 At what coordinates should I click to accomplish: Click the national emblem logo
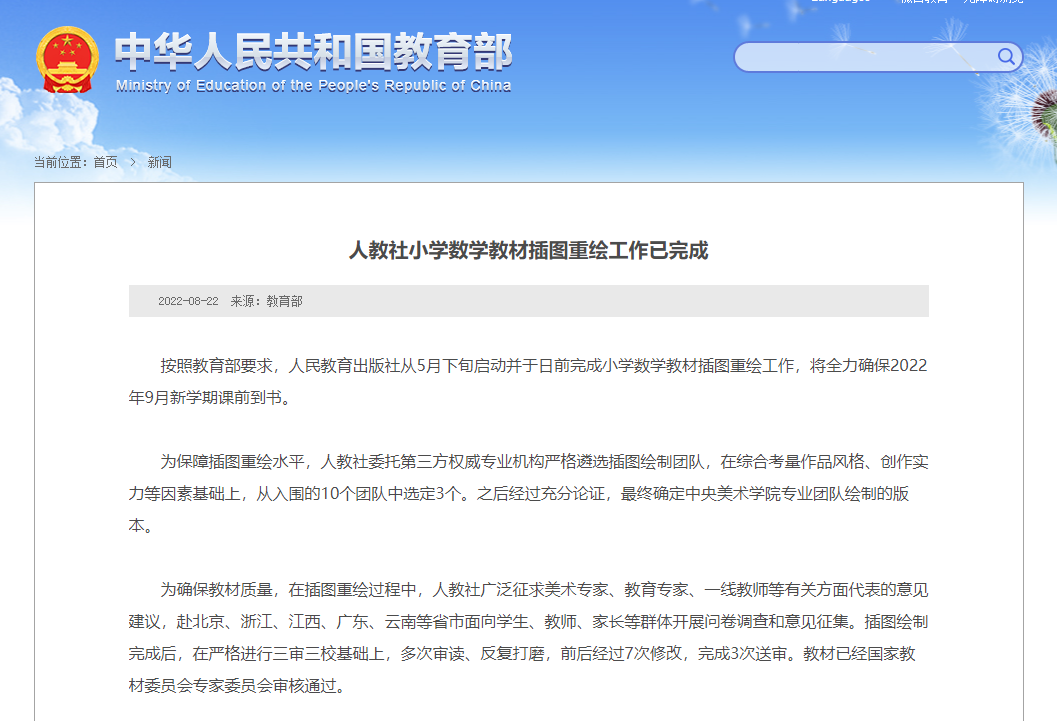click(66, 59)
